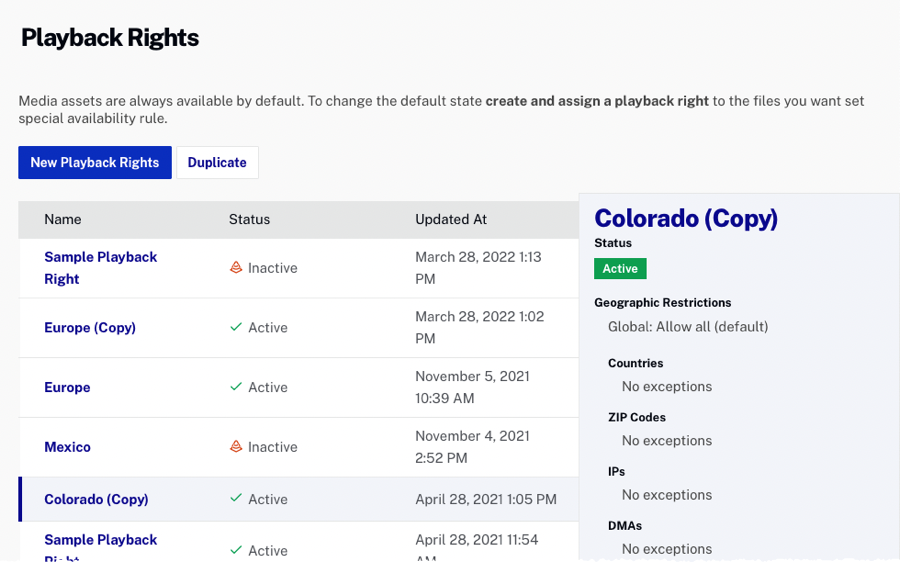The width and height of the screenshot is (900, 562).
Task: Click the Inactive warning icon for Sample Playback Right
Action: [x=236, y=268]
